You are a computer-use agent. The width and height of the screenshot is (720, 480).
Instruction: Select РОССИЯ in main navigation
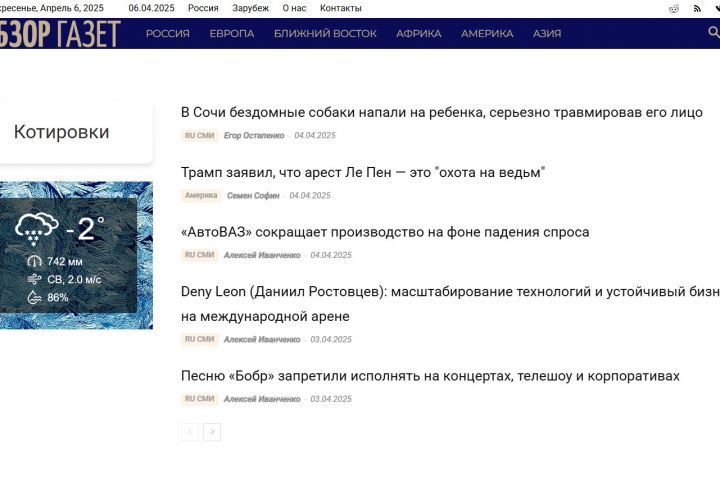[168, 34]
